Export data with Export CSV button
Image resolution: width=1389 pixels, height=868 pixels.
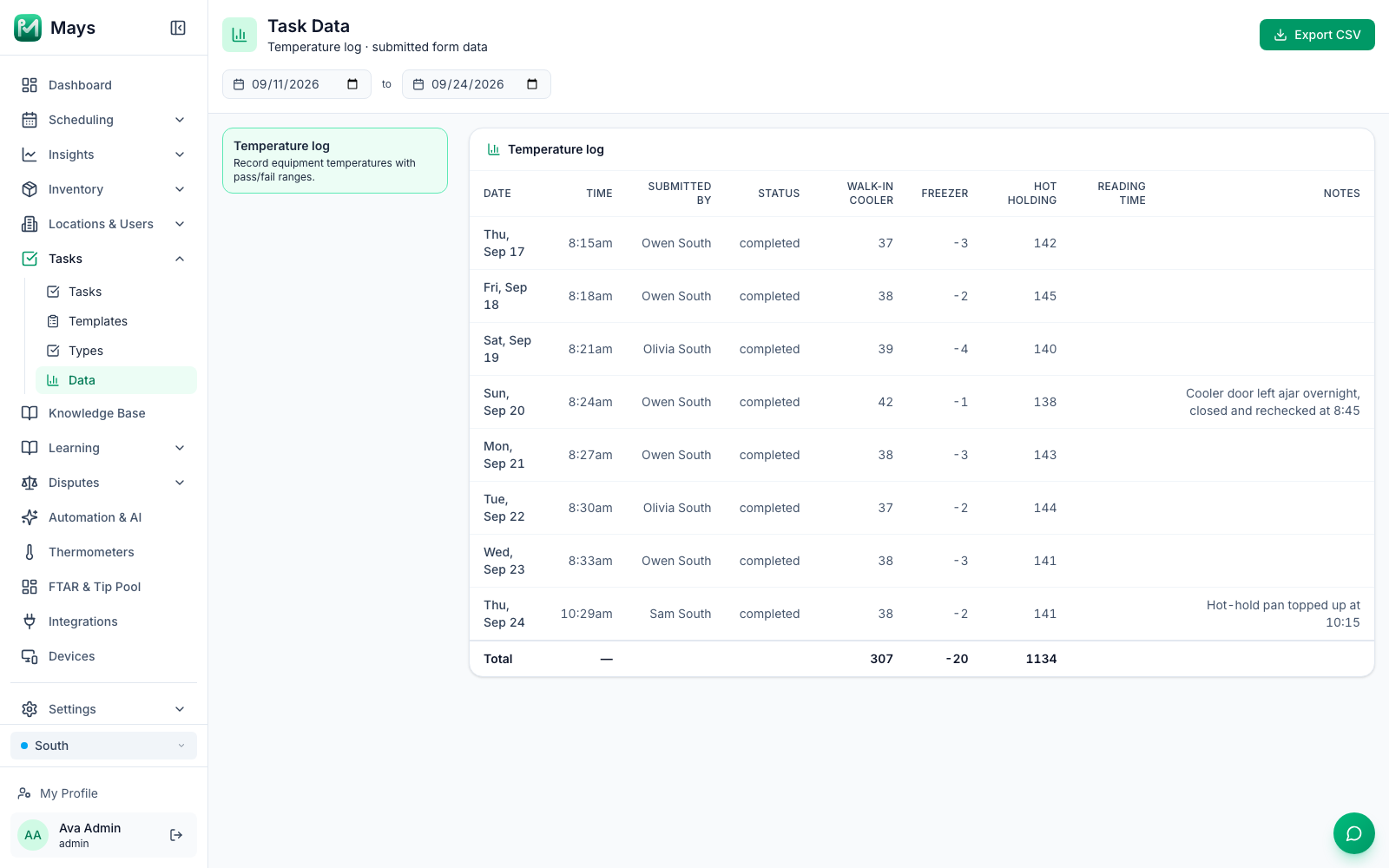click(x=1317, y=35)
